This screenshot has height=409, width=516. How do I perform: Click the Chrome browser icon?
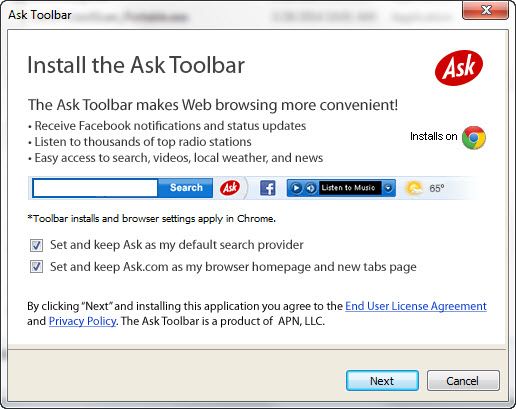(x=474, y=137)
